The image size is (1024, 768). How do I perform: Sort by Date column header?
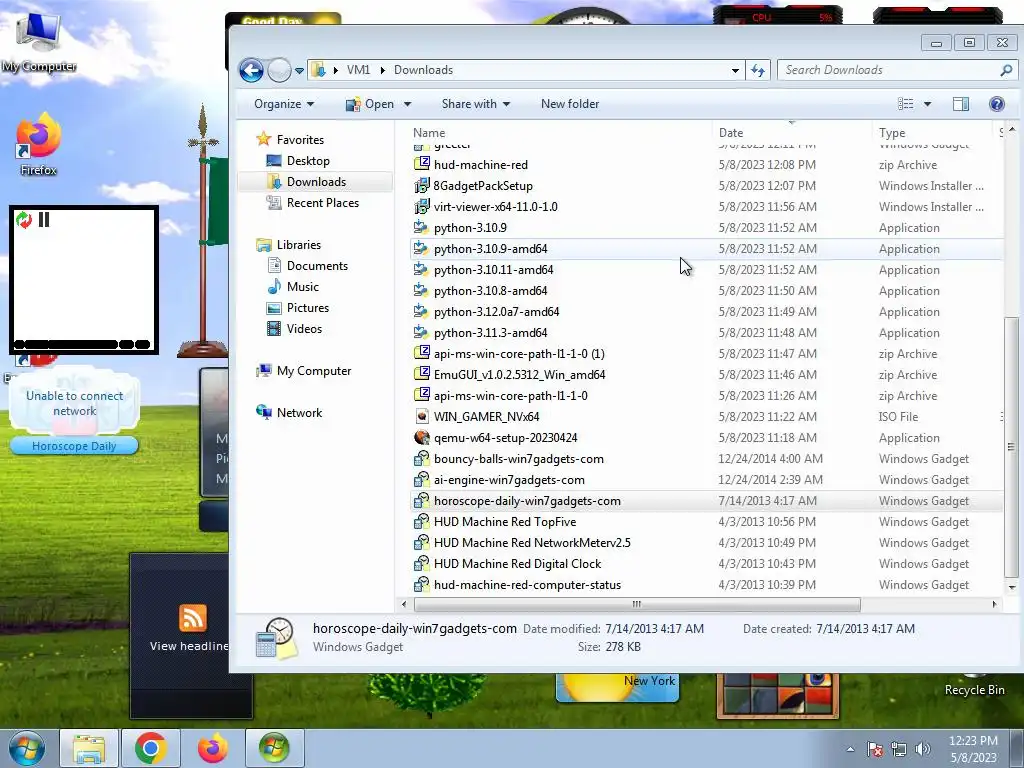click(x=731, y=133)
